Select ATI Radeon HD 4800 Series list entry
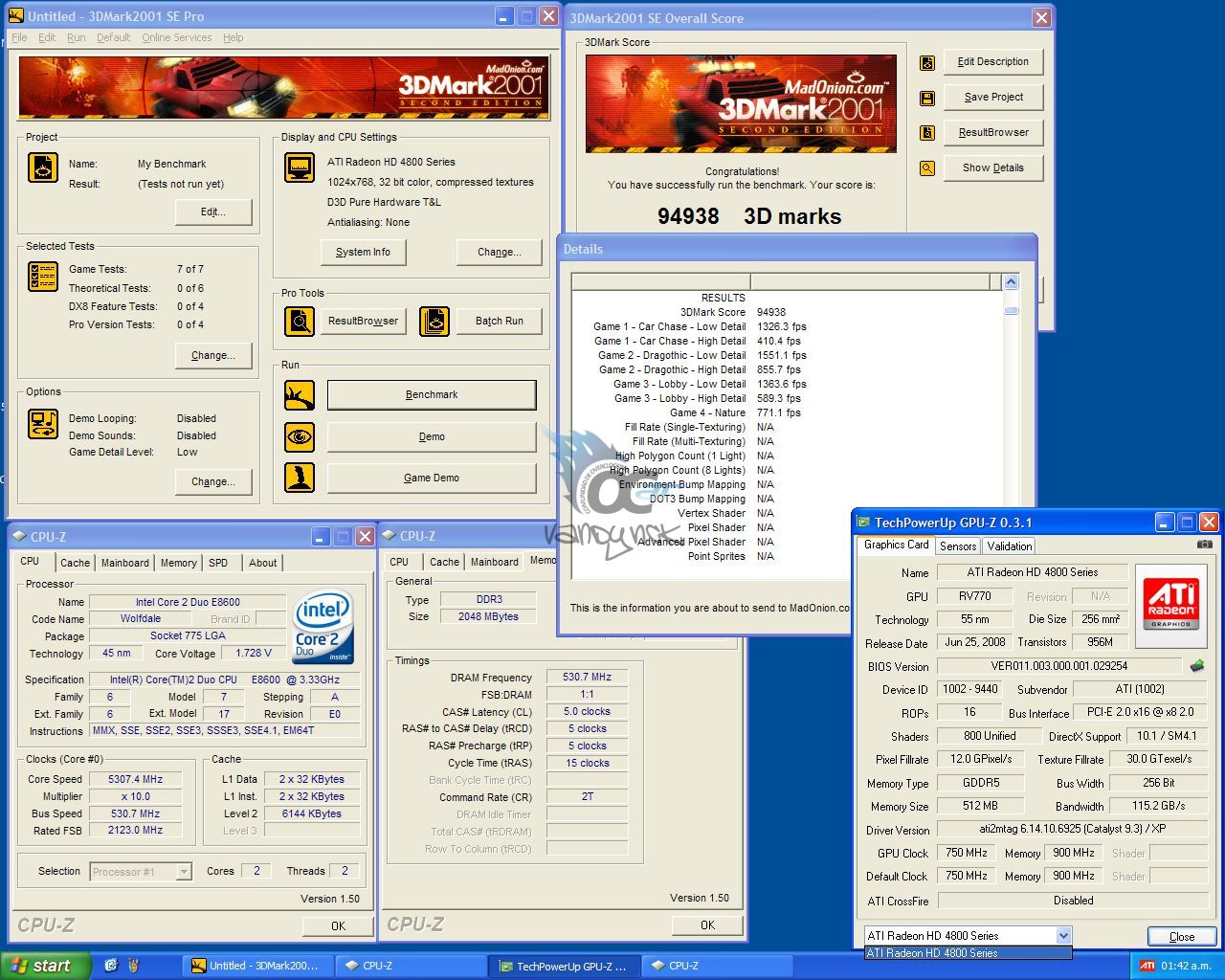1225x980 pixels. [x=968, y=953]
